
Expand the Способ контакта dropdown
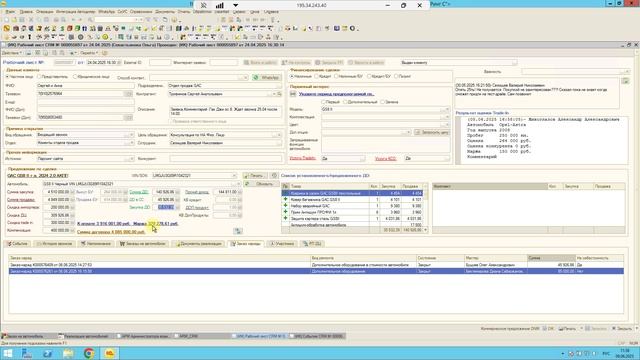245,78
